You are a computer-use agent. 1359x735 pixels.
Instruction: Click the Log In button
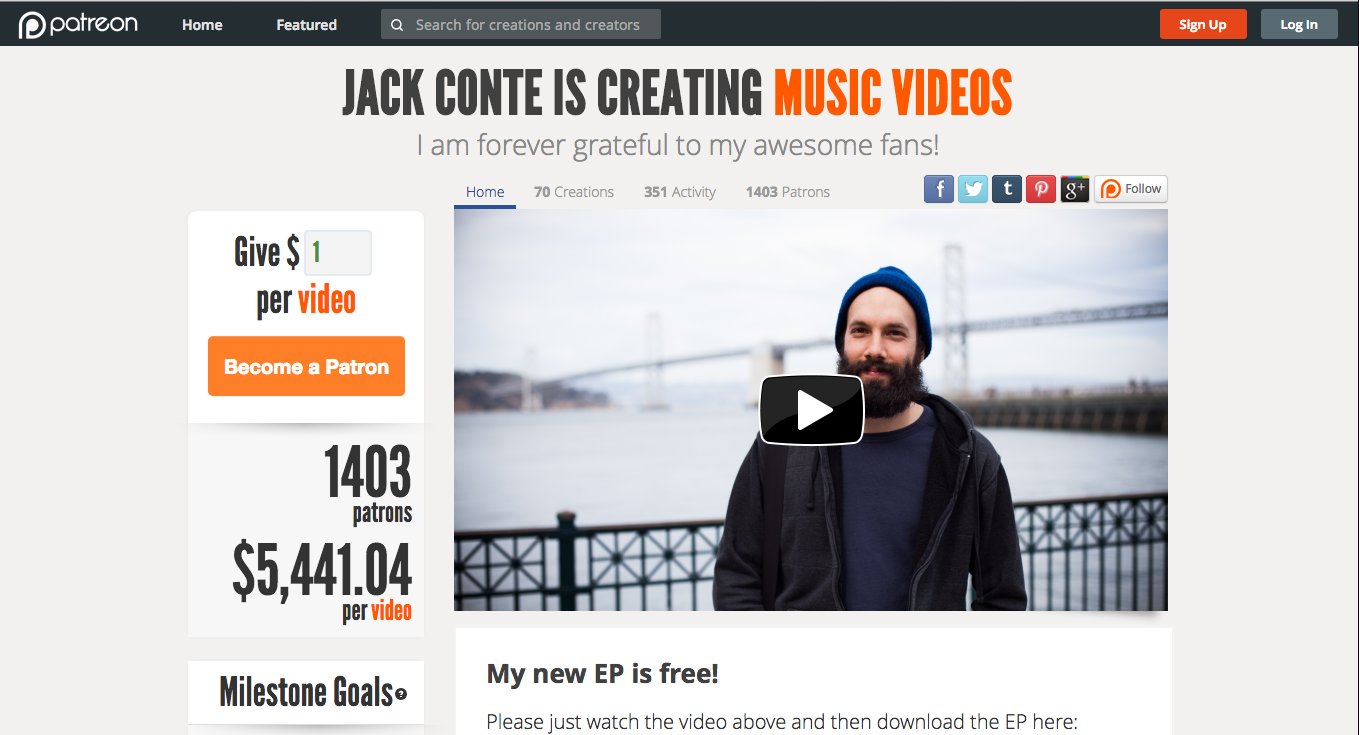point(1299,25)
